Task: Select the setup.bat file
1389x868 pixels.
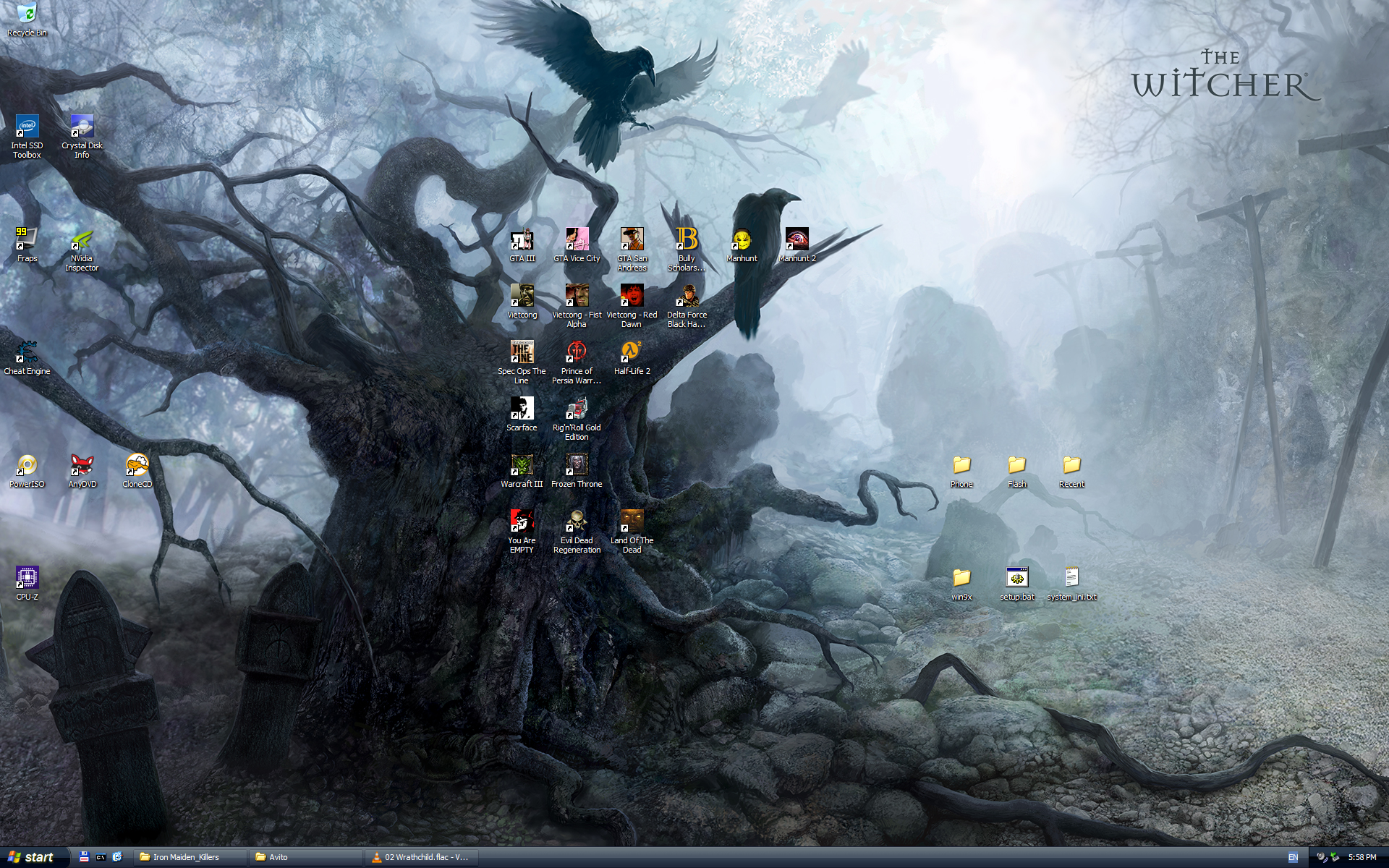Action: coord(1016,578)
